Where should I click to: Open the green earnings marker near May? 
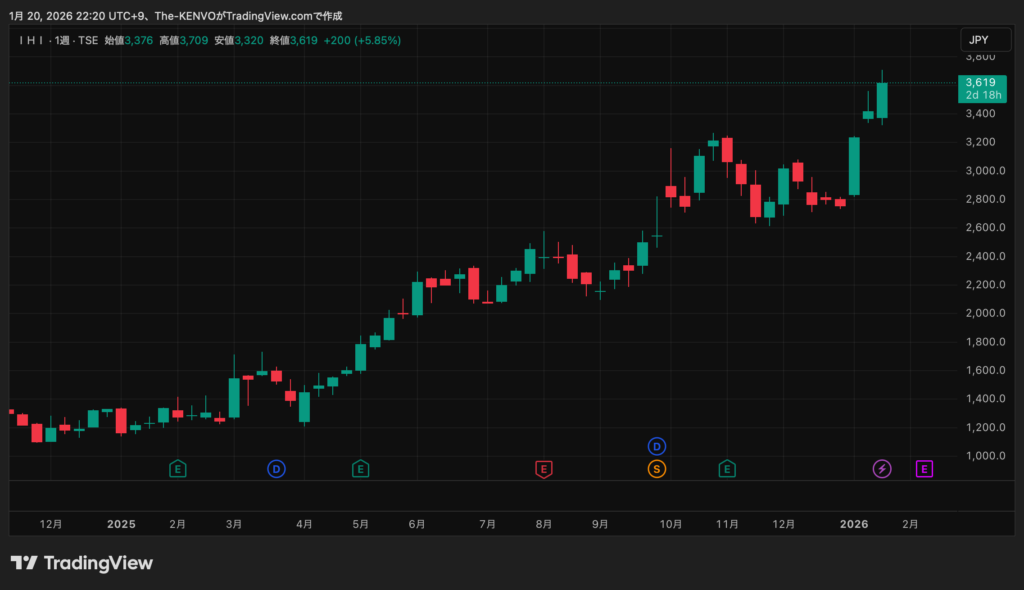[x=360, y=468]
